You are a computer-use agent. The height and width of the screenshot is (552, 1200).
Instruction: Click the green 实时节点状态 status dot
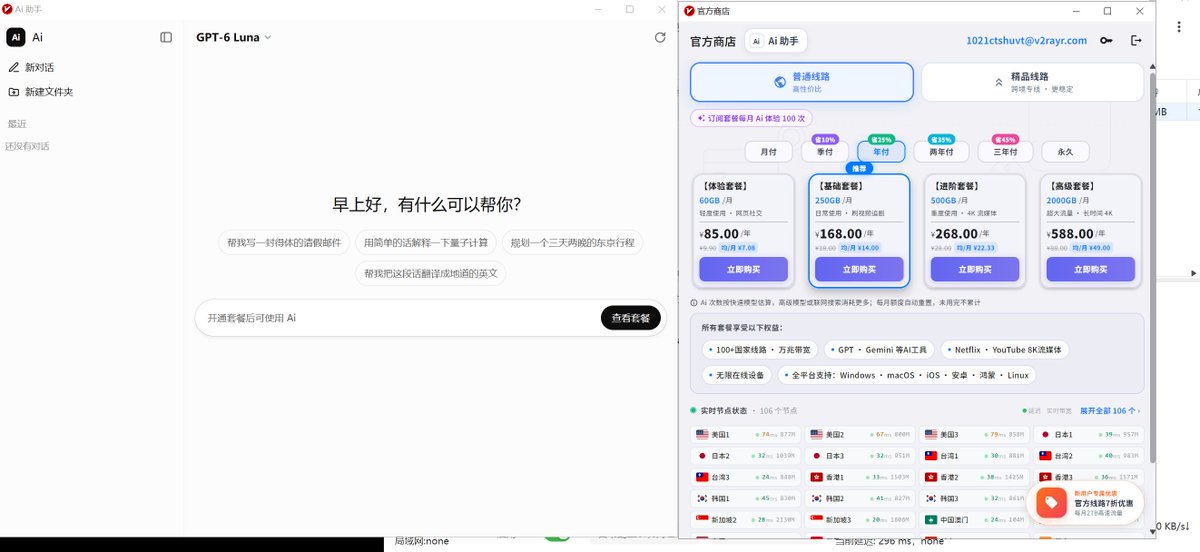693,410
